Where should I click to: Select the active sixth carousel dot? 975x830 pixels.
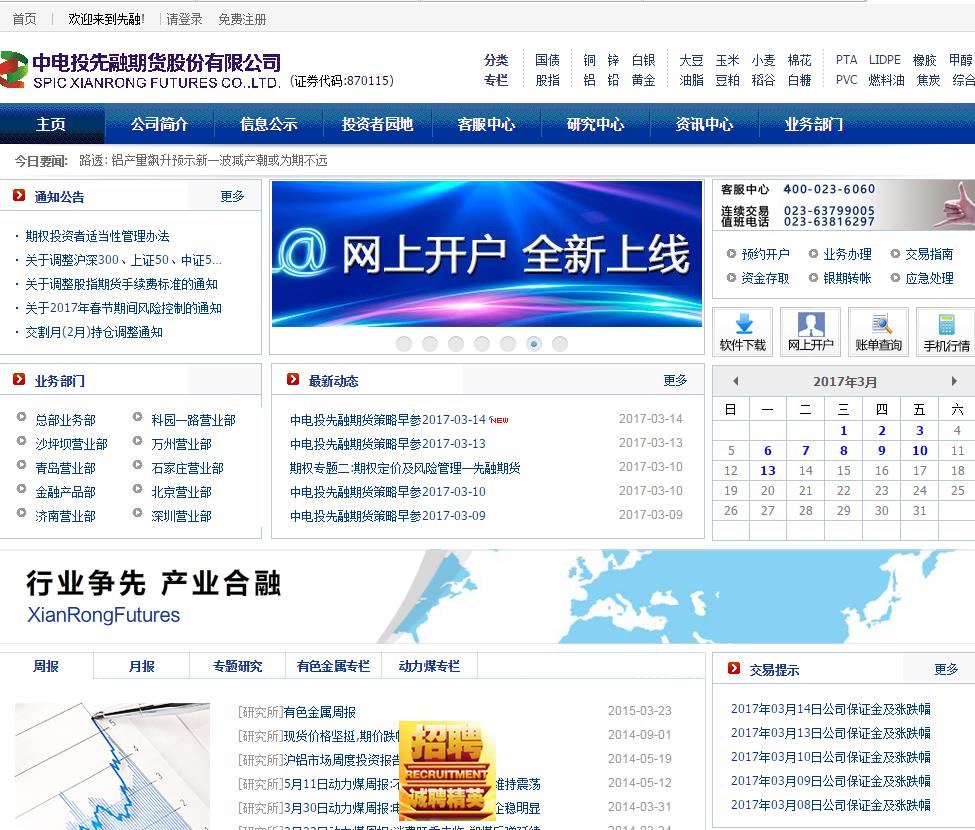534,344
